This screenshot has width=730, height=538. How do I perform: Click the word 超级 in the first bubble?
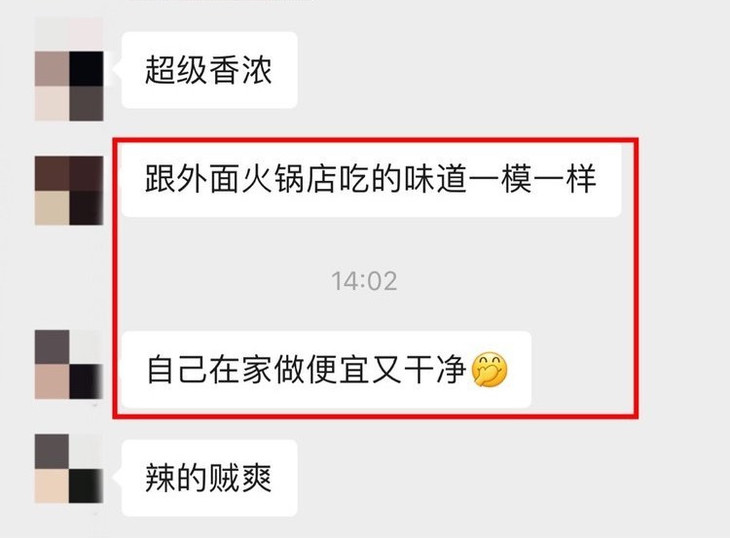(x=177, y=70)
